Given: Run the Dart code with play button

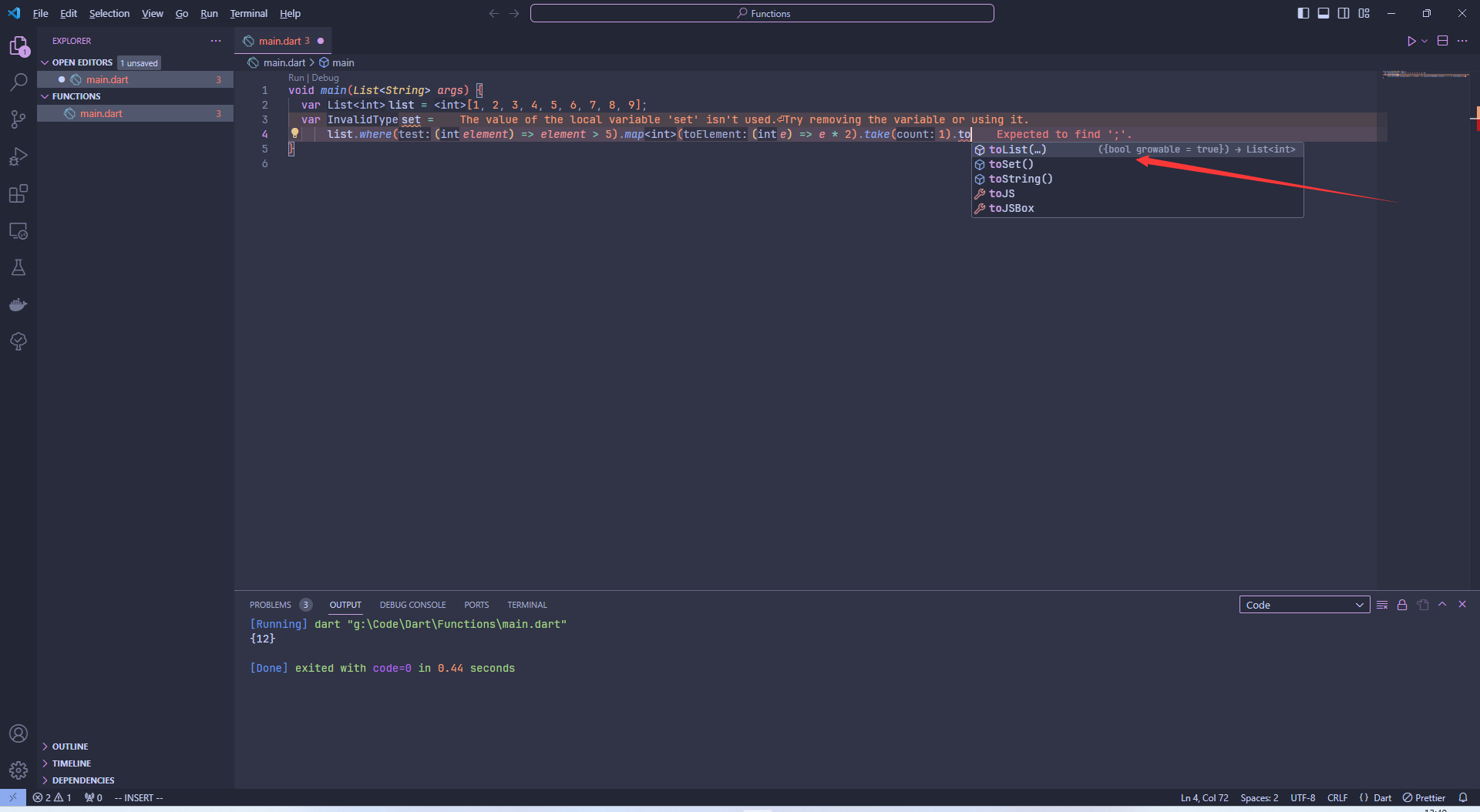Looking at the screenshot, I should coord(1411,41).
